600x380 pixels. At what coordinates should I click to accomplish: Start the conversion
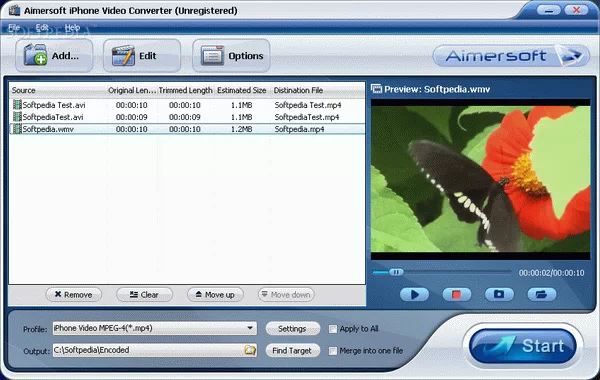pos(523,346)
